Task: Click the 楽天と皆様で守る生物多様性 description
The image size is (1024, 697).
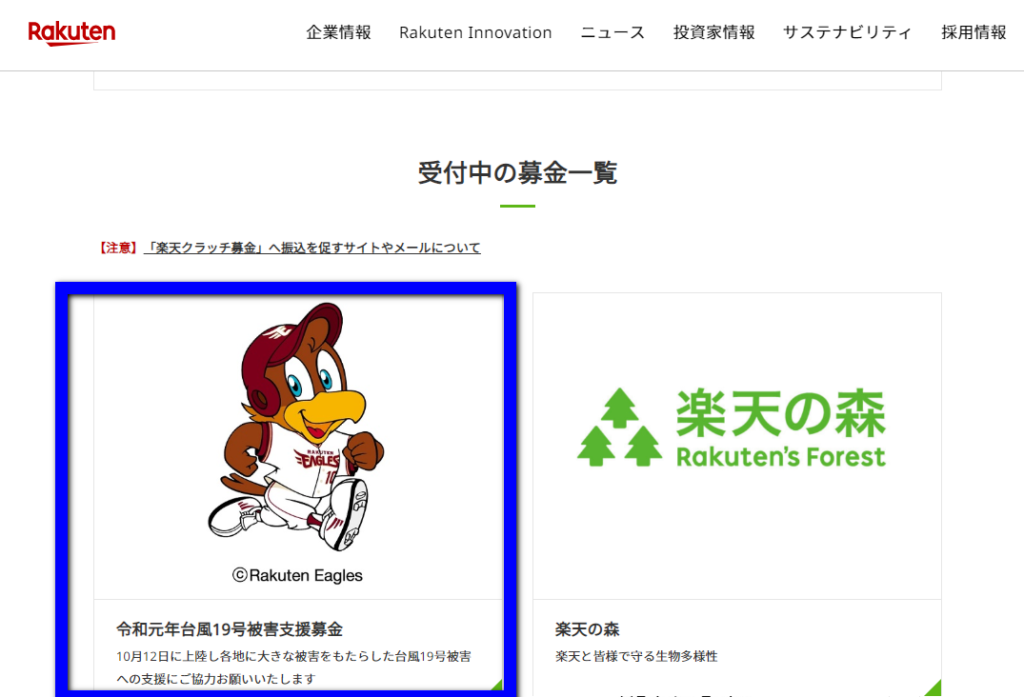Action: click(636, 656)
